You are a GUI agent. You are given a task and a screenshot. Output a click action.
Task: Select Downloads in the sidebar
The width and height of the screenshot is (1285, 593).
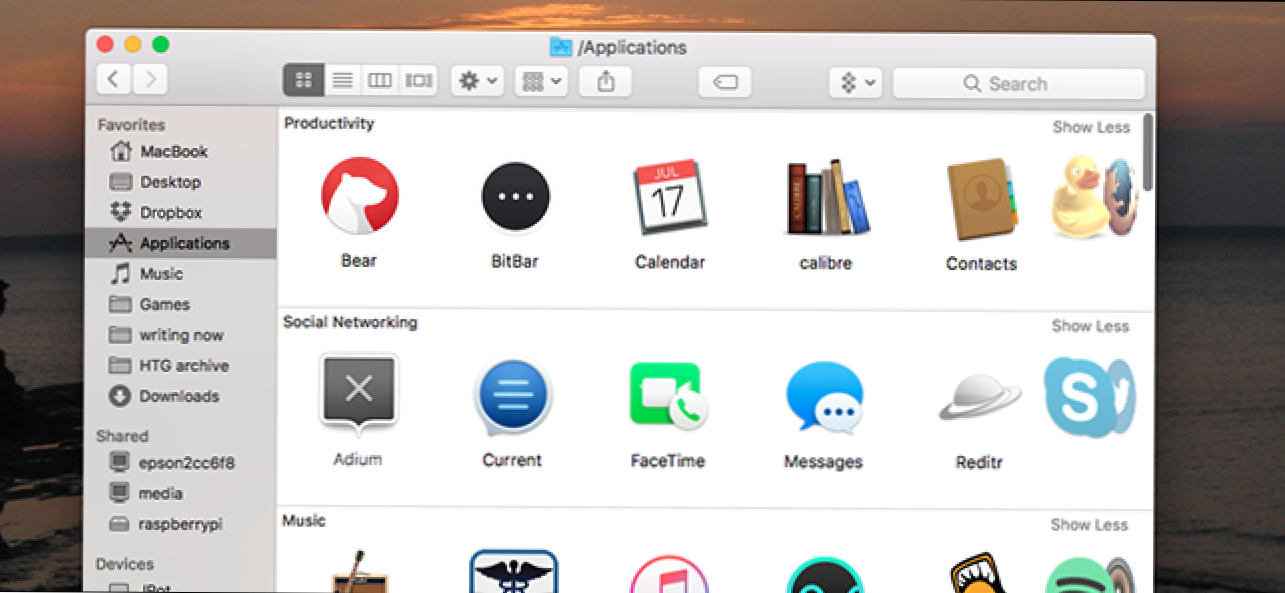coord(178,396)
